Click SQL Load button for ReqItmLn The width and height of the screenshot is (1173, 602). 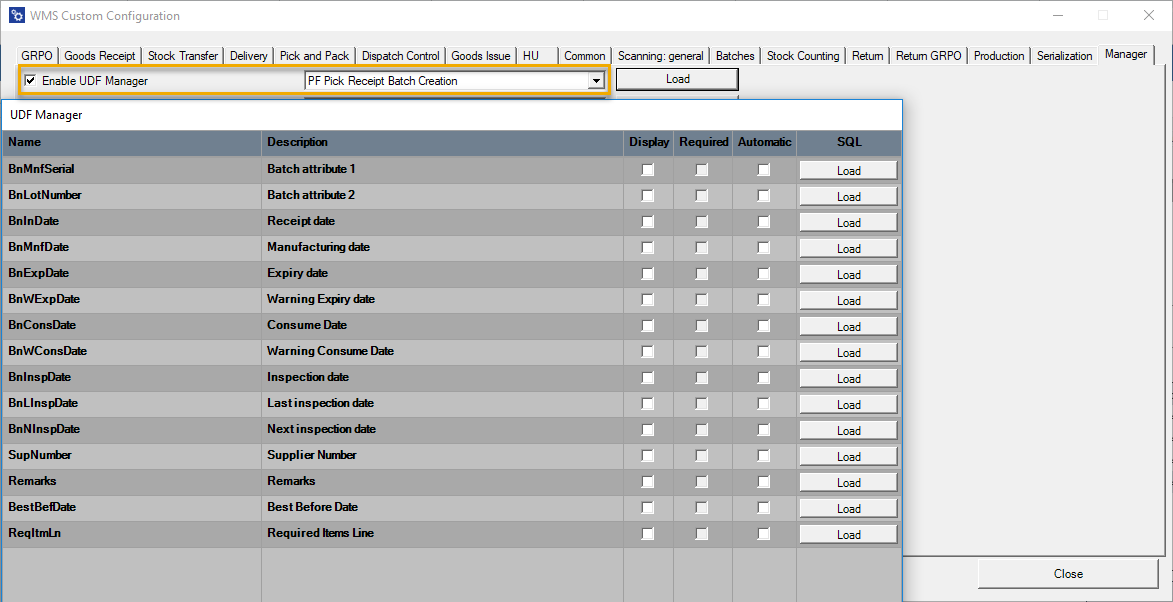tap(848, 535)
